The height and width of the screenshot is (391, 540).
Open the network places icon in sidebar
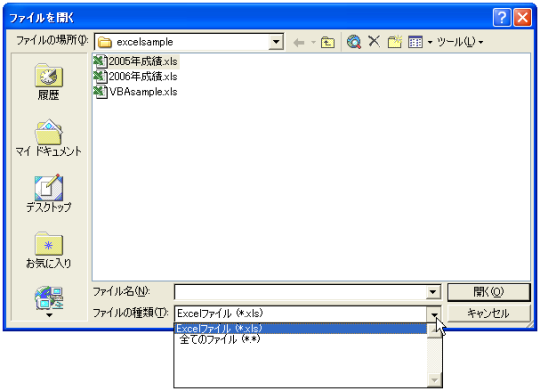[49, 298]
